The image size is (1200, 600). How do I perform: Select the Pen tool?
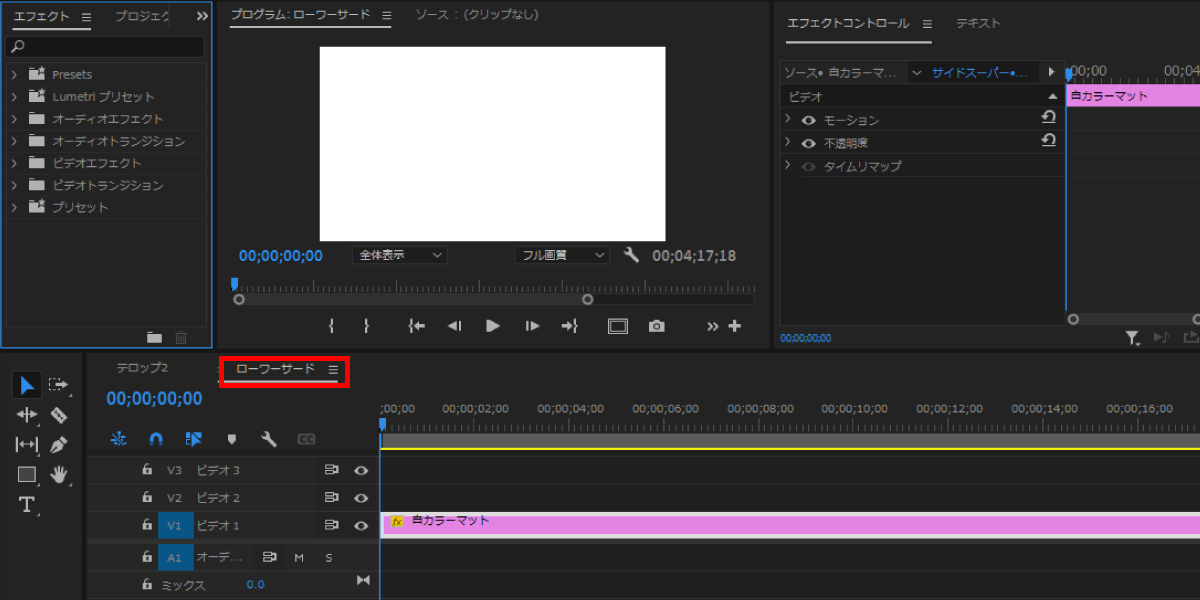click(58, 445)
